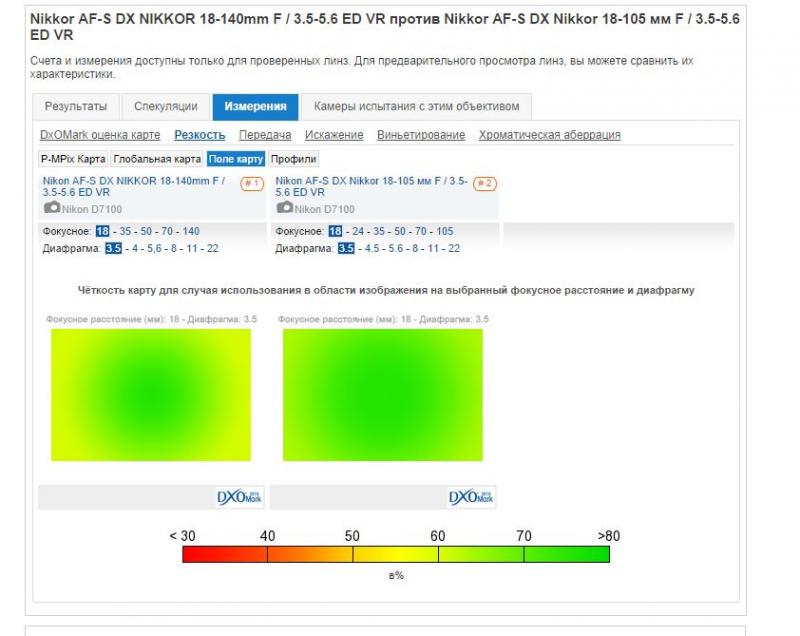Select the P-MPix Карта view
Image resolution: width=800 pixels, height=636 pixels.
73,159
